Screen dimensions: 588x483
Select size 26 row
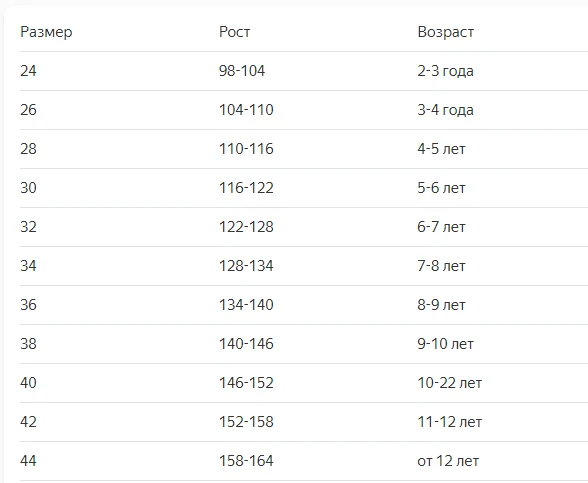304,110
